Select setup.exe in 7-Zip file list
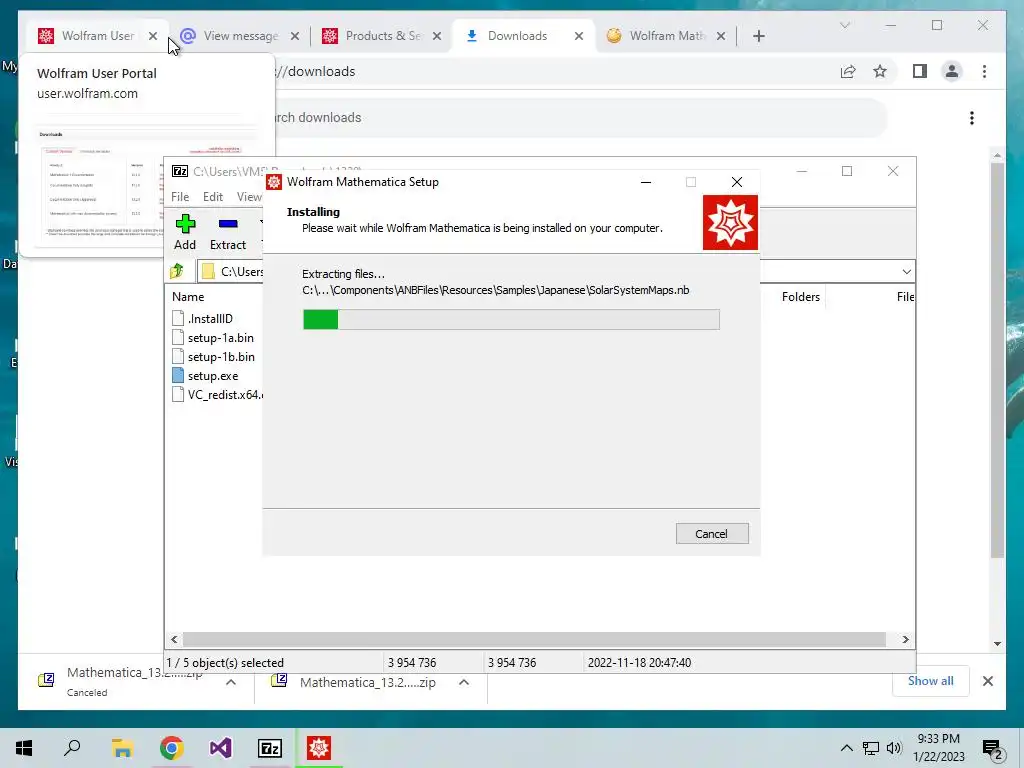 pos(206,376)
